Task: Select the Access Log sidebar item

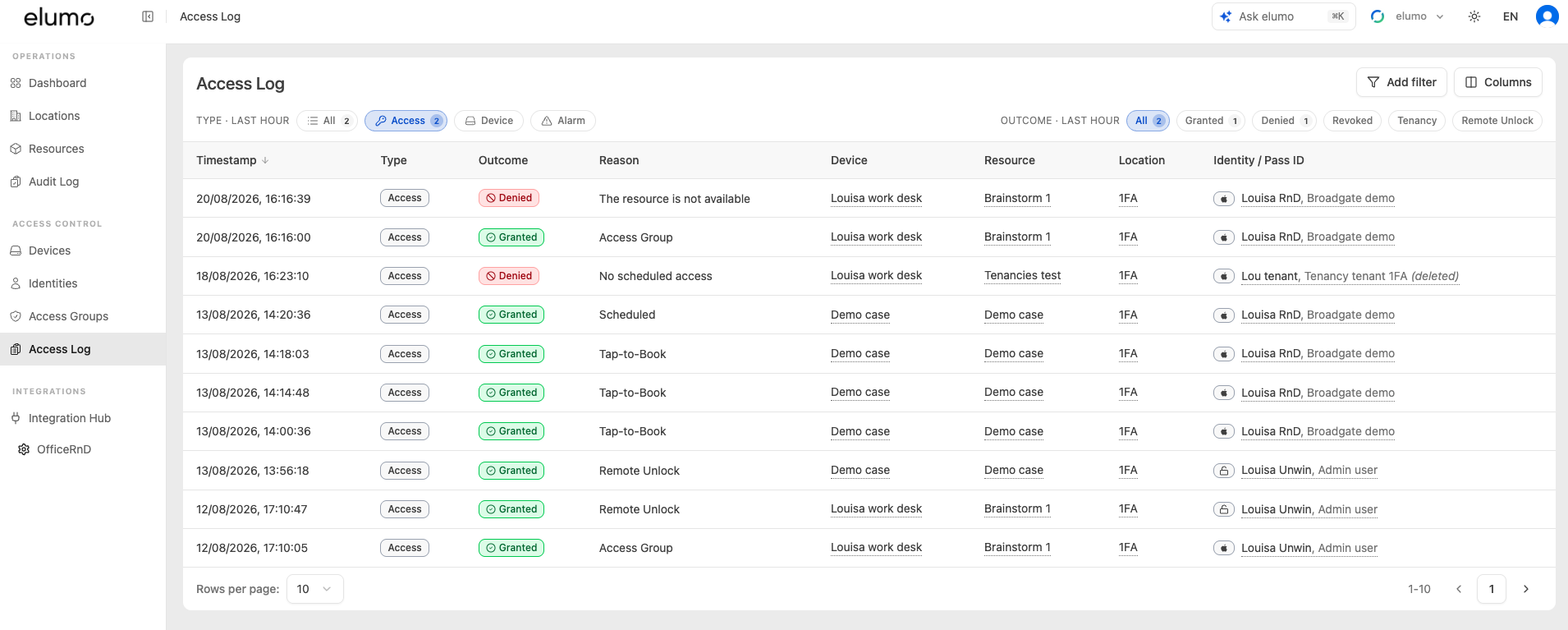Action: (83, 349)
